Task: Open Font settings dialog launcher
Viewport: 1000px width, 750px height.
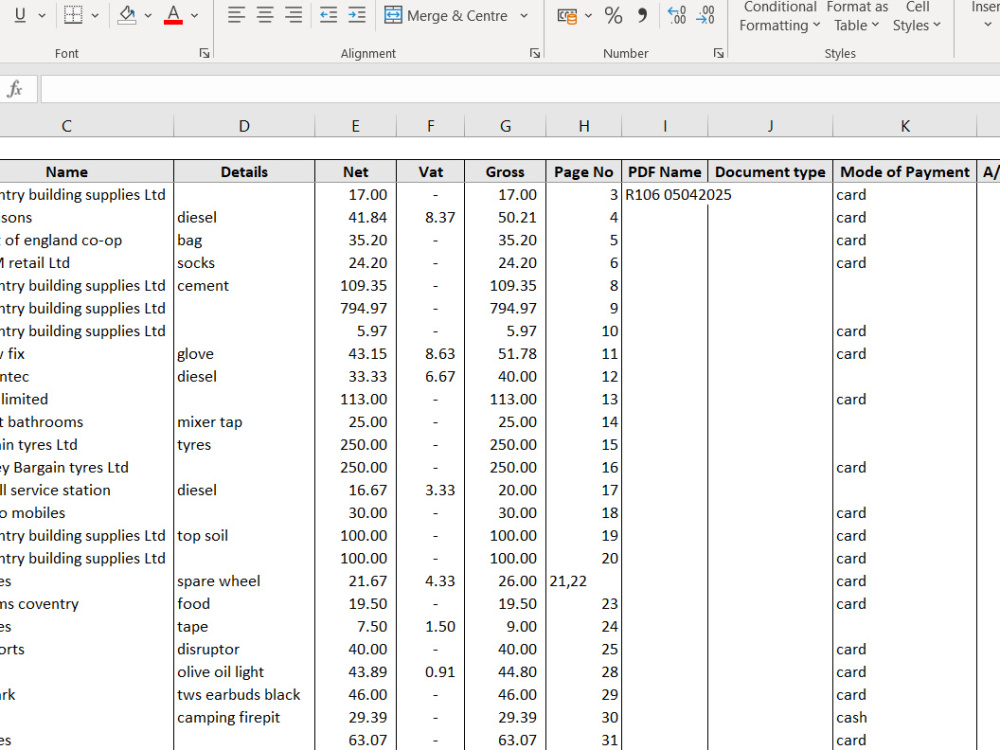Action: pos(204,54)
